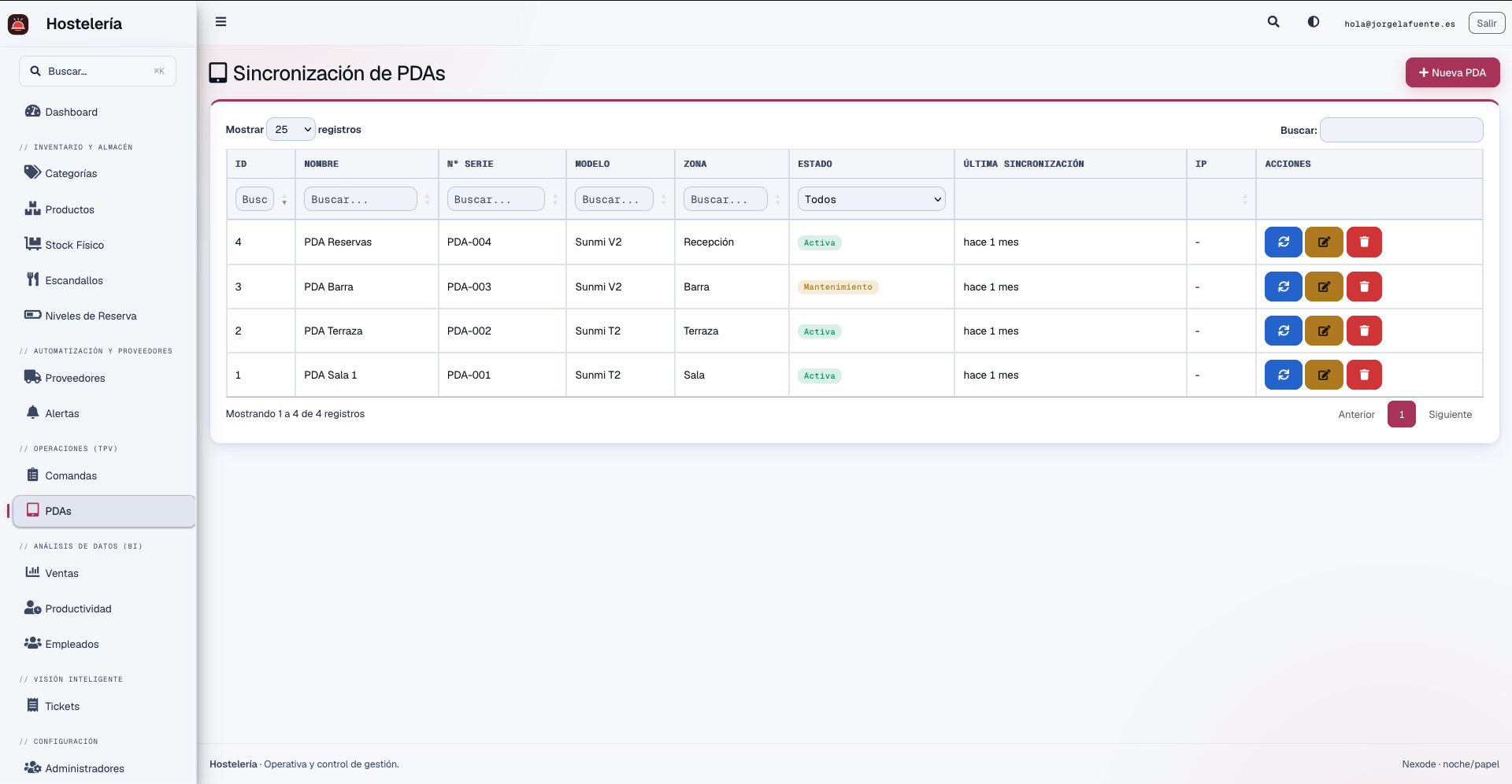Focus the table Buscar input at top right
The image size is (1512, 784).
pos(1401,130)
